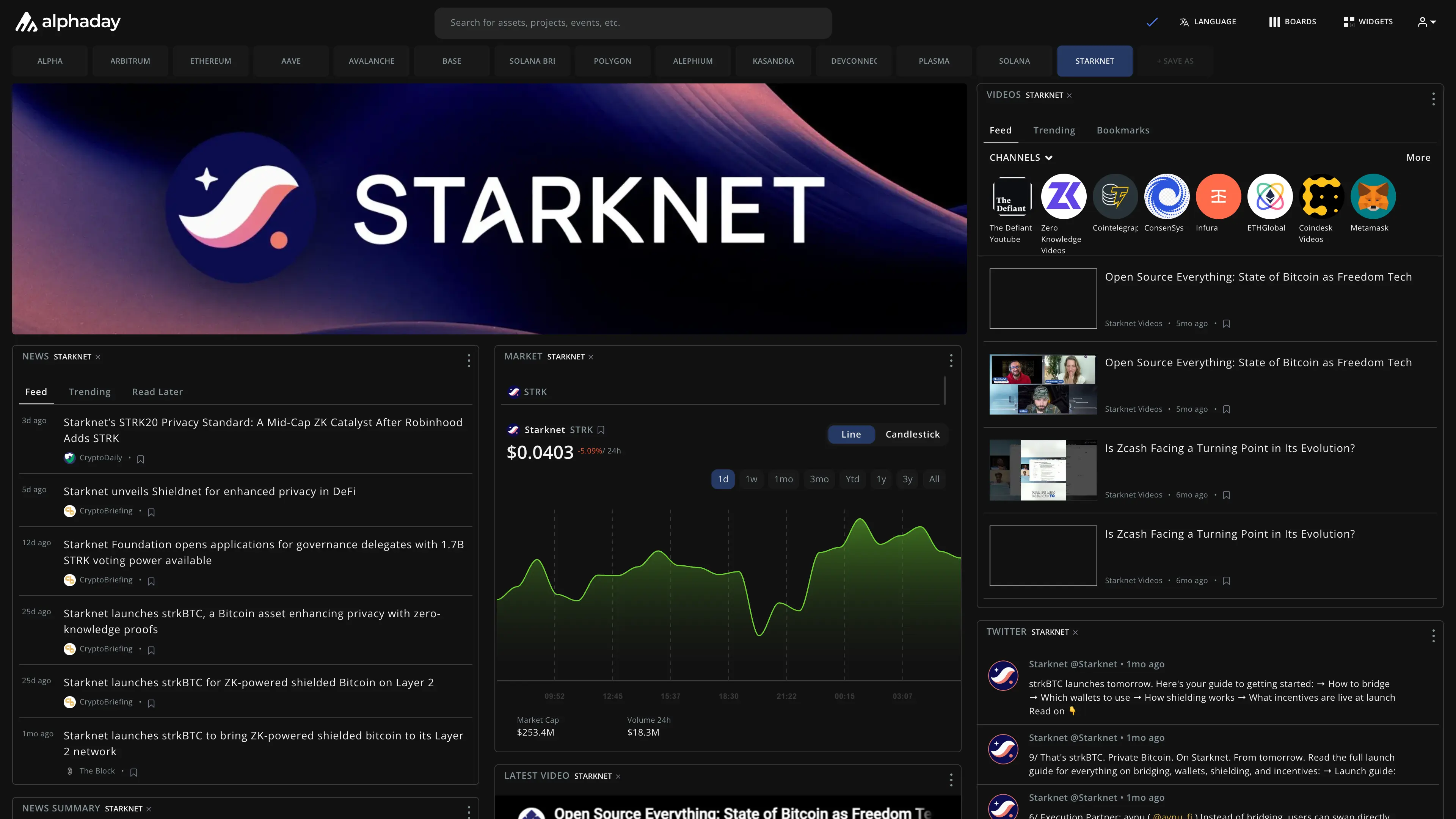Switch chart to Line view
This screenshot has width=1456, height=819.
pyautogui.click(x=850, y=434)
